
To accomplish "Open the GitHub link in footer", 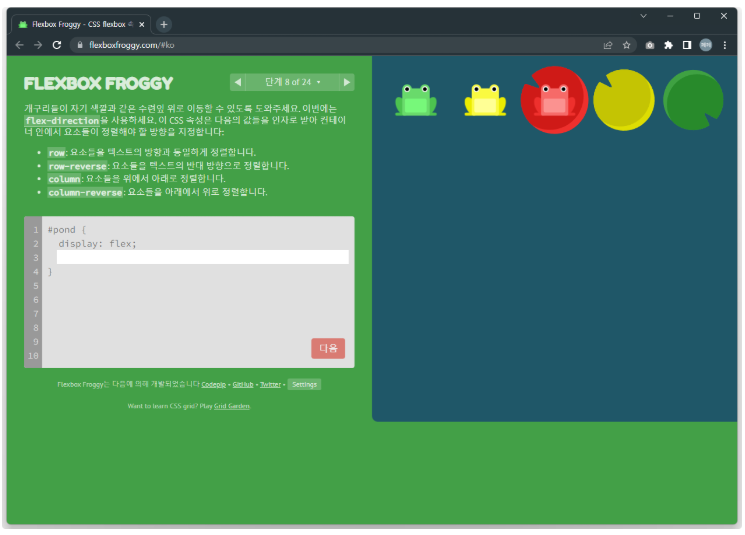I will click(243, 384).
